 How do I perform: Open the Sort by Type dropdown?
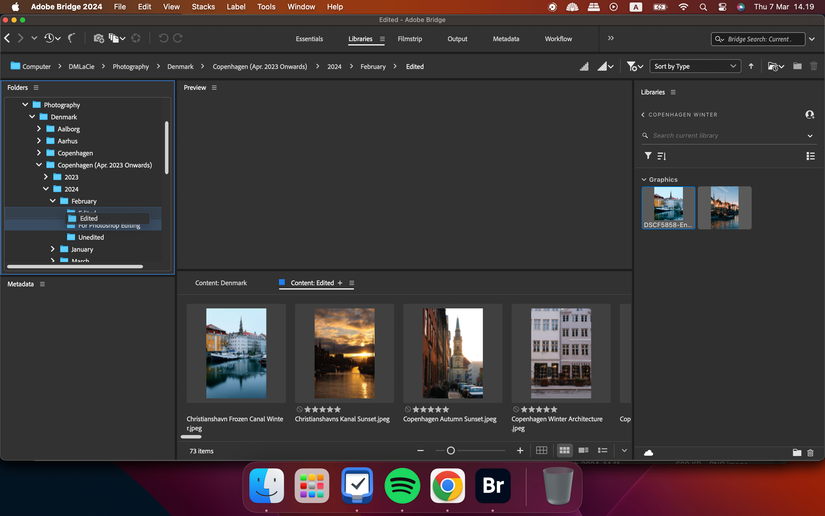(x=695, y=66)
